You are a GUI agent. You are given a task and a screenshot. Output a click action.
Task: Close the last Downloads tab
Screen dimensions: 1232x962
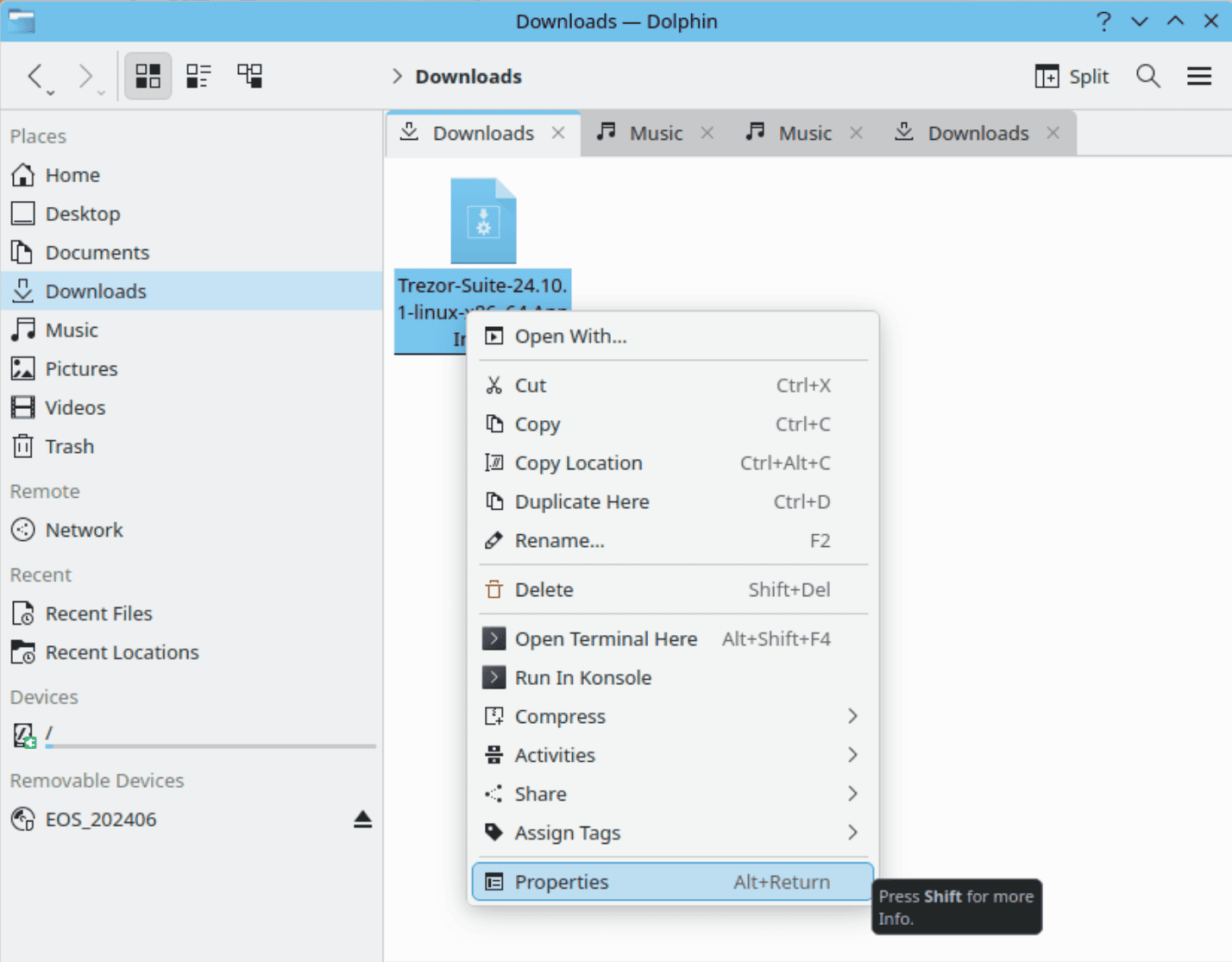pyautogui.click(x=1053, y=133)
